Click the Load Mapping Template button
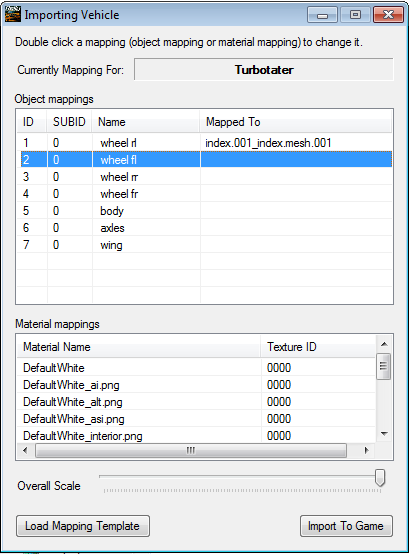This screenshot has width=409, height=554. pyautogui.click(x=83, y=526)
